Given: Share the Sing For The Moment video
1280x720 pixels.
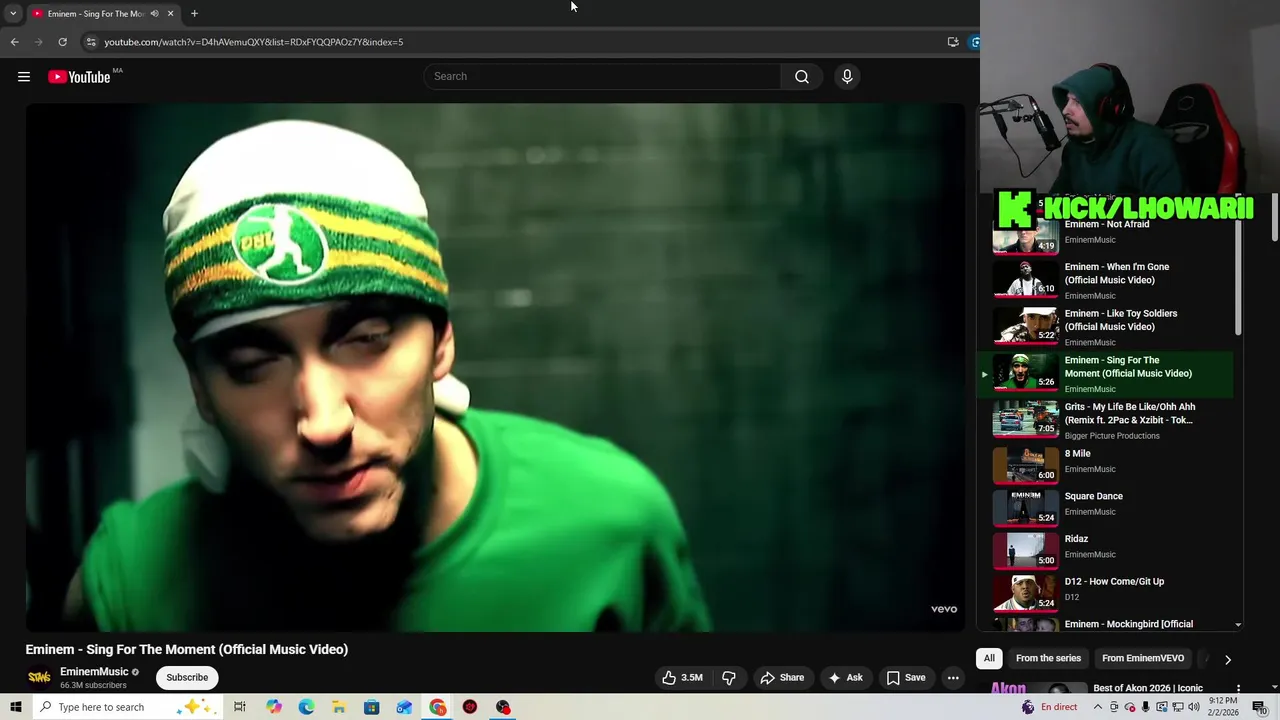Looking at the screenshot, I should point(782,677).
